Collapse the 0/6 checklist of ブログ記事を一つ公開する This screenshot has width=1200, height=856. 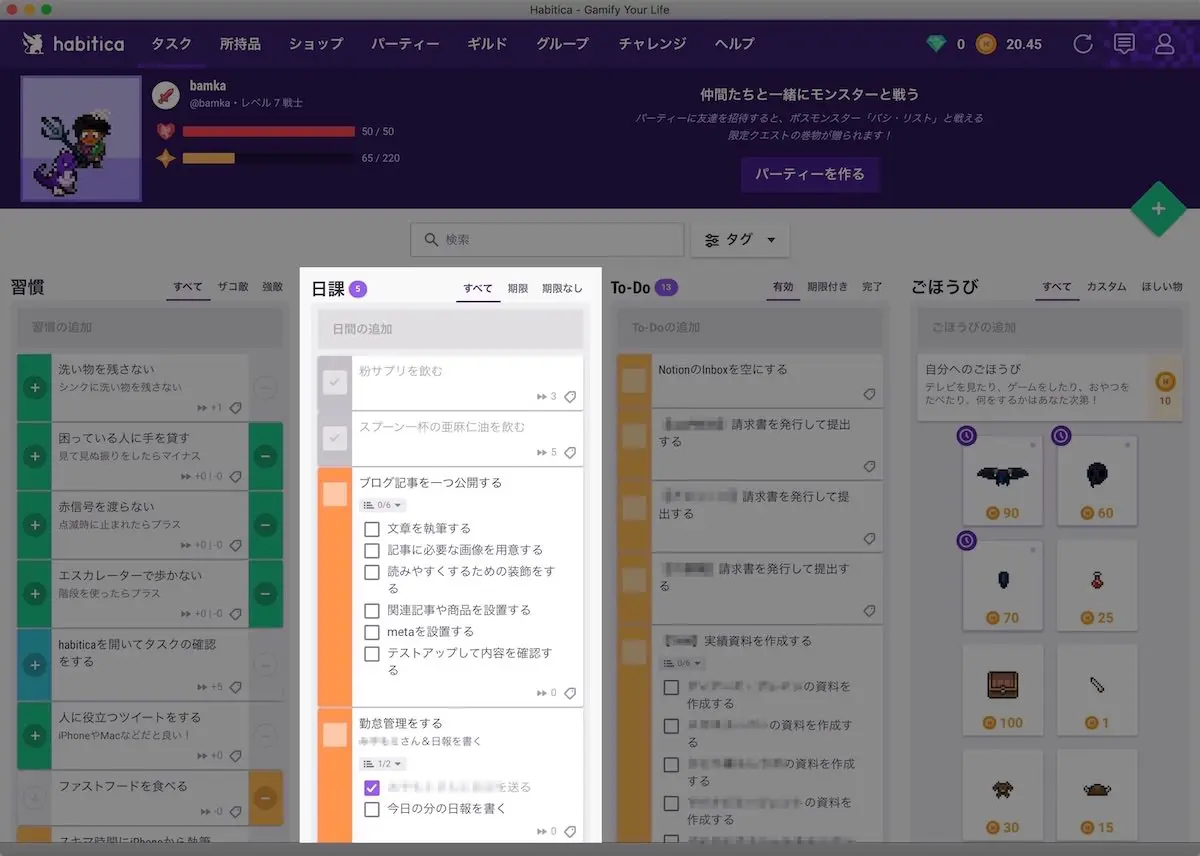382,505
